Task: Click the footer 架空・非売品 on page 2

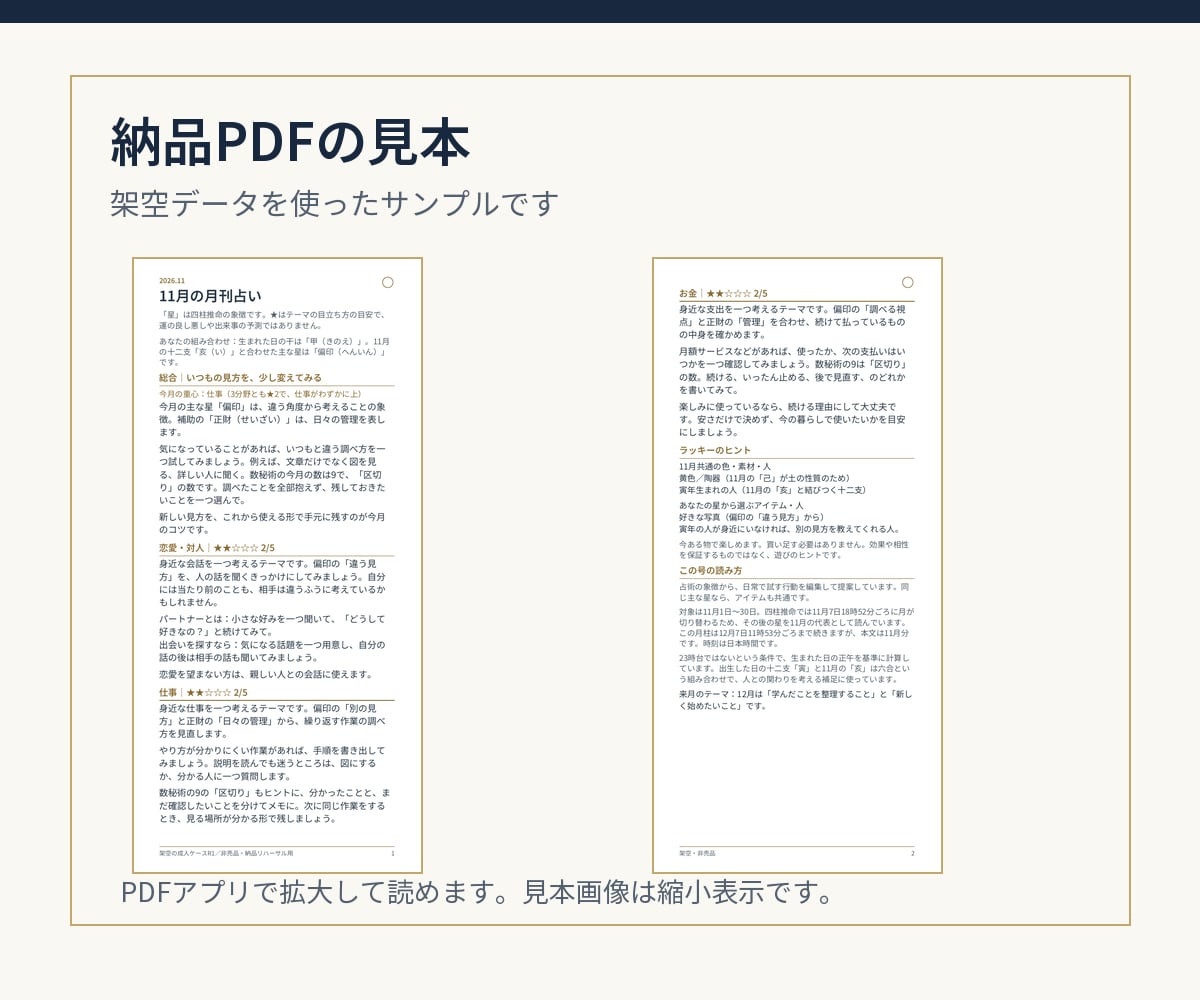Action: point(697,853)
